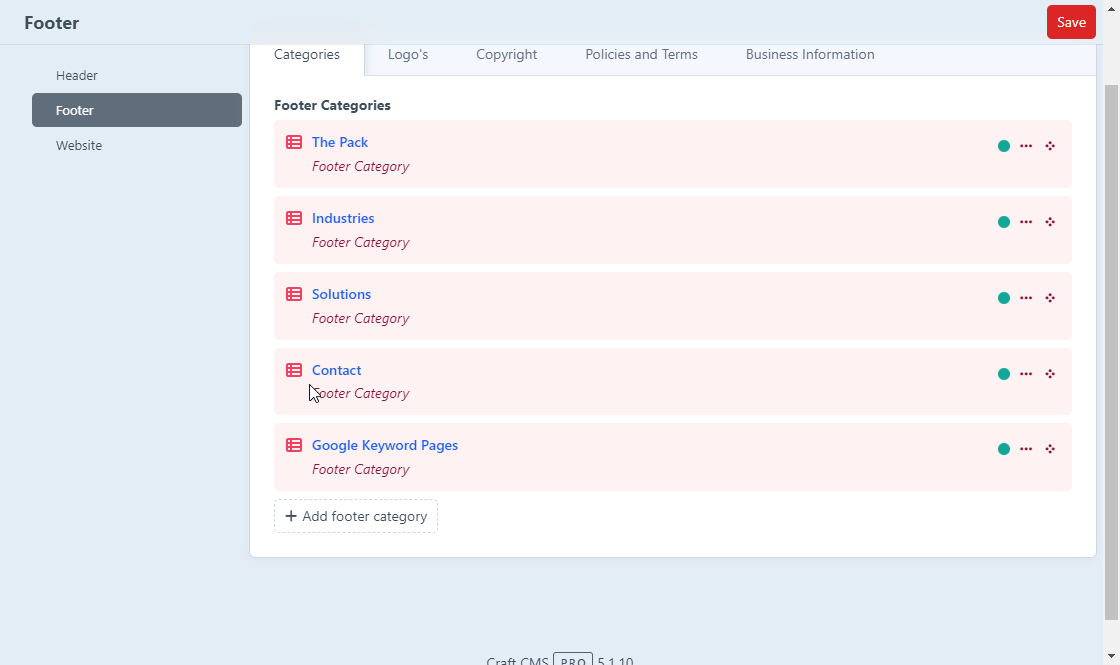Viewport: 1120px width, 665px height.
Task: Switch to the Logo's tab
Action: [407, 54]
